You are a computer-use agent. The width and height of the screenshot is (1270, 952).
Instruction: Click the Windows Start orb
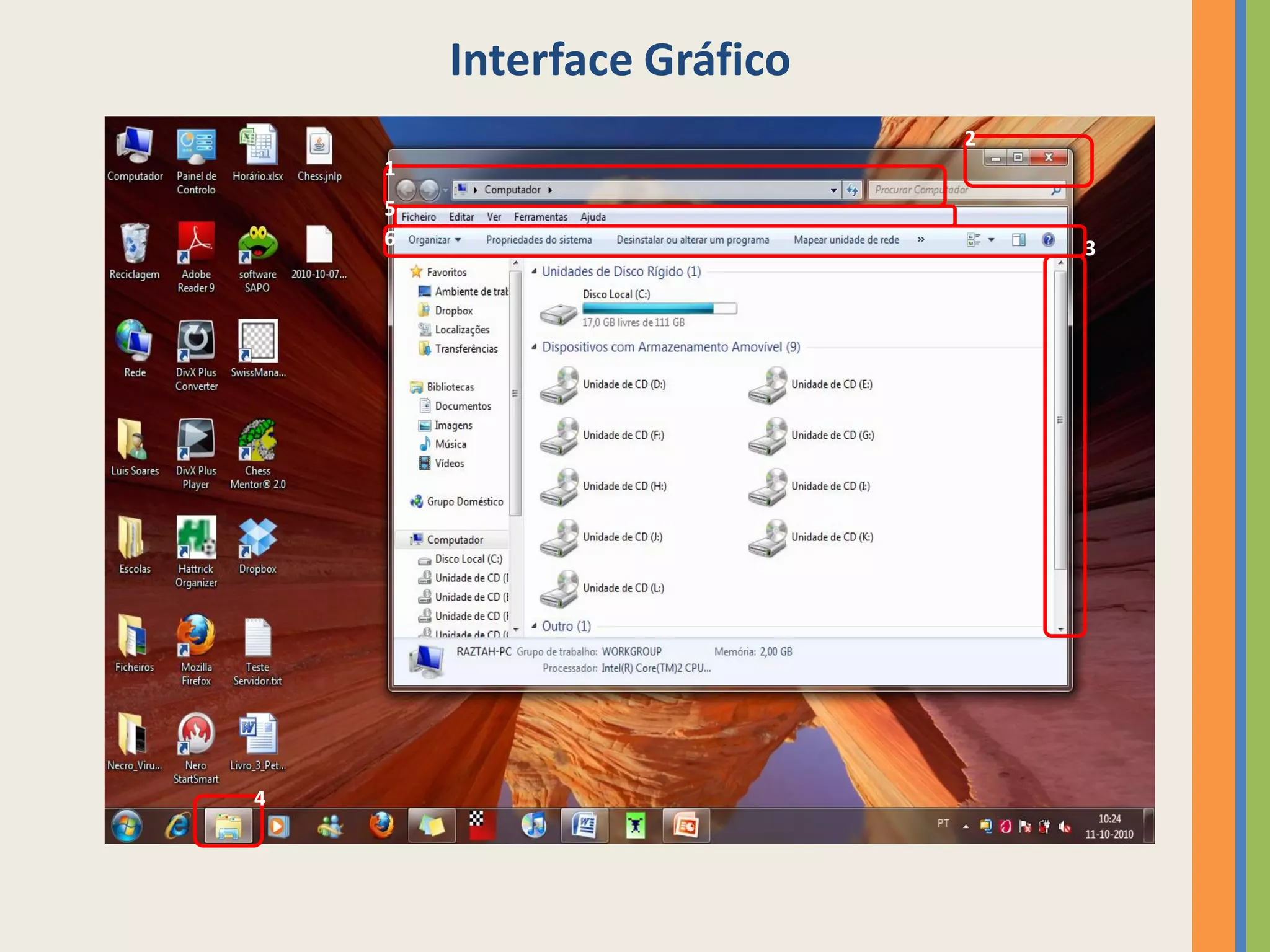127,826
